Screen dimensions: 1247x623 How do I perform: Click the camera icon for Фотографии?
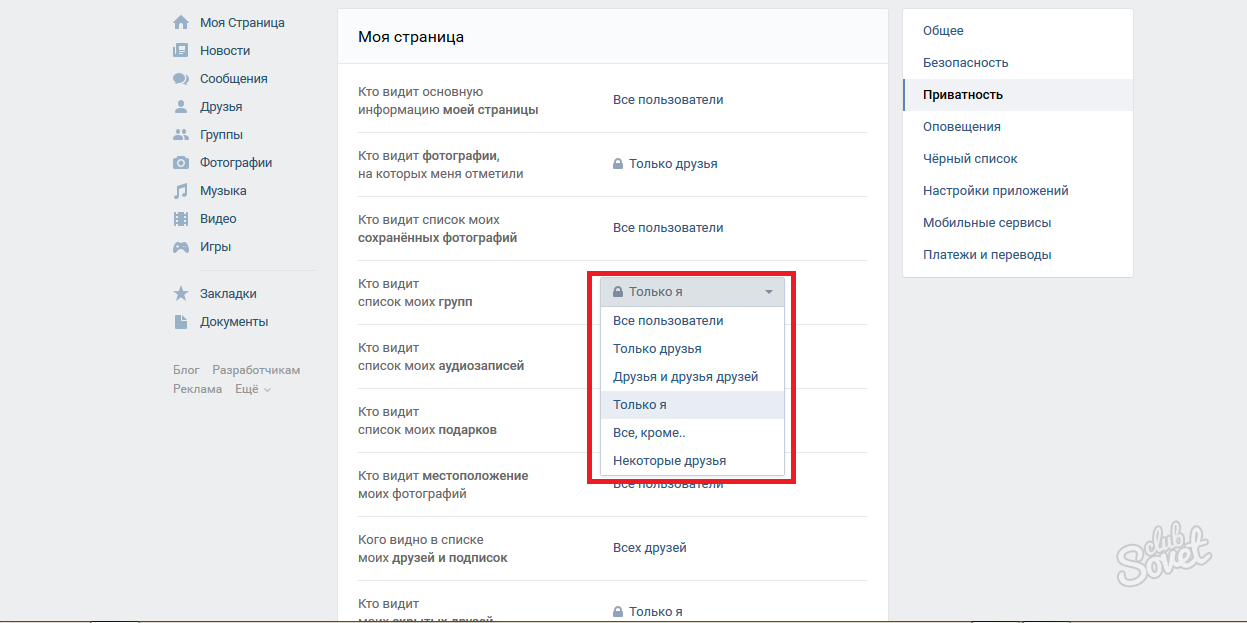(180, 162)
